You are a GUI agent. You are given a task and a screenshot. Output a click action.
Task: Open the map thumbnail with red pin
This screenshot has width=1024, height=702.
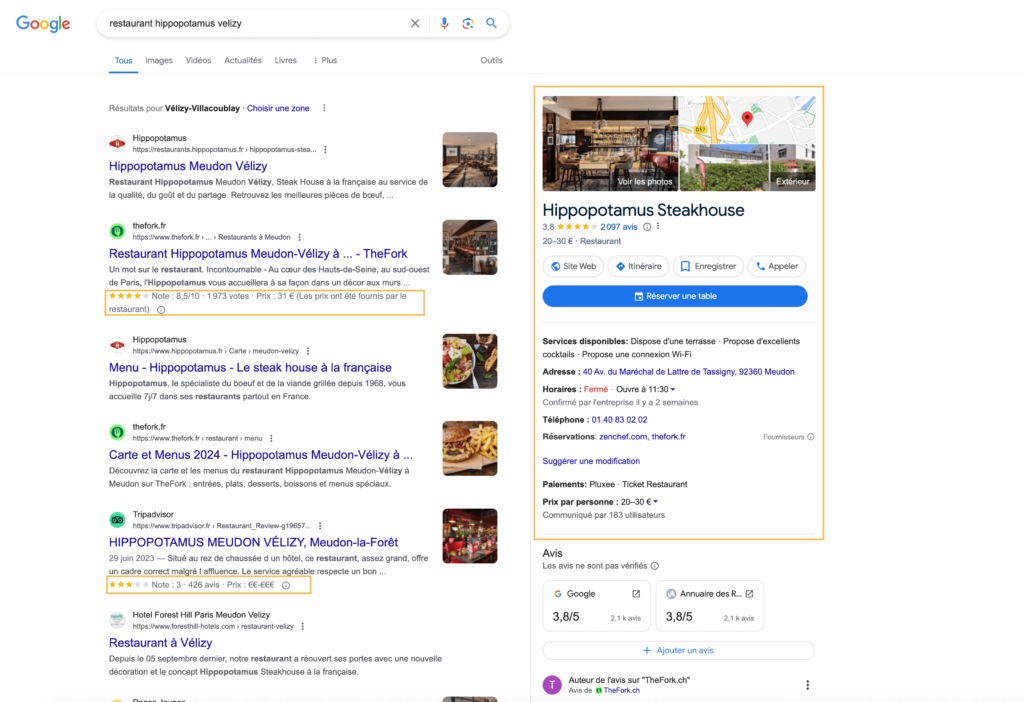tap(748, 120)
